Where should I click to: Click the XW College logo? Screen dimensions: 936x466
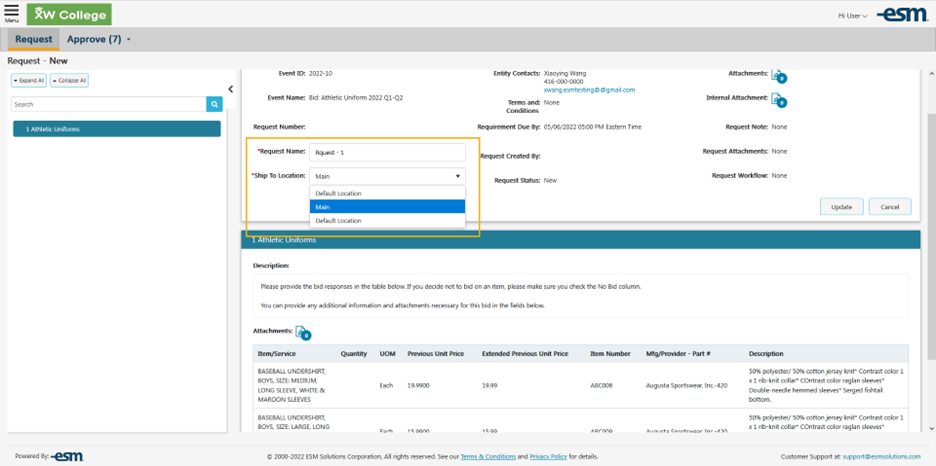tap(69, 14)
